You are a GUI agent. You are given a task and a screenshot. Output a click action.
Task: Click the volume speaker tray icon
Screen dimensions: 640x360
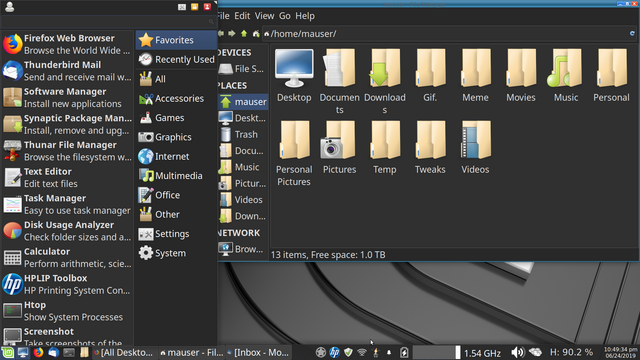518,352
